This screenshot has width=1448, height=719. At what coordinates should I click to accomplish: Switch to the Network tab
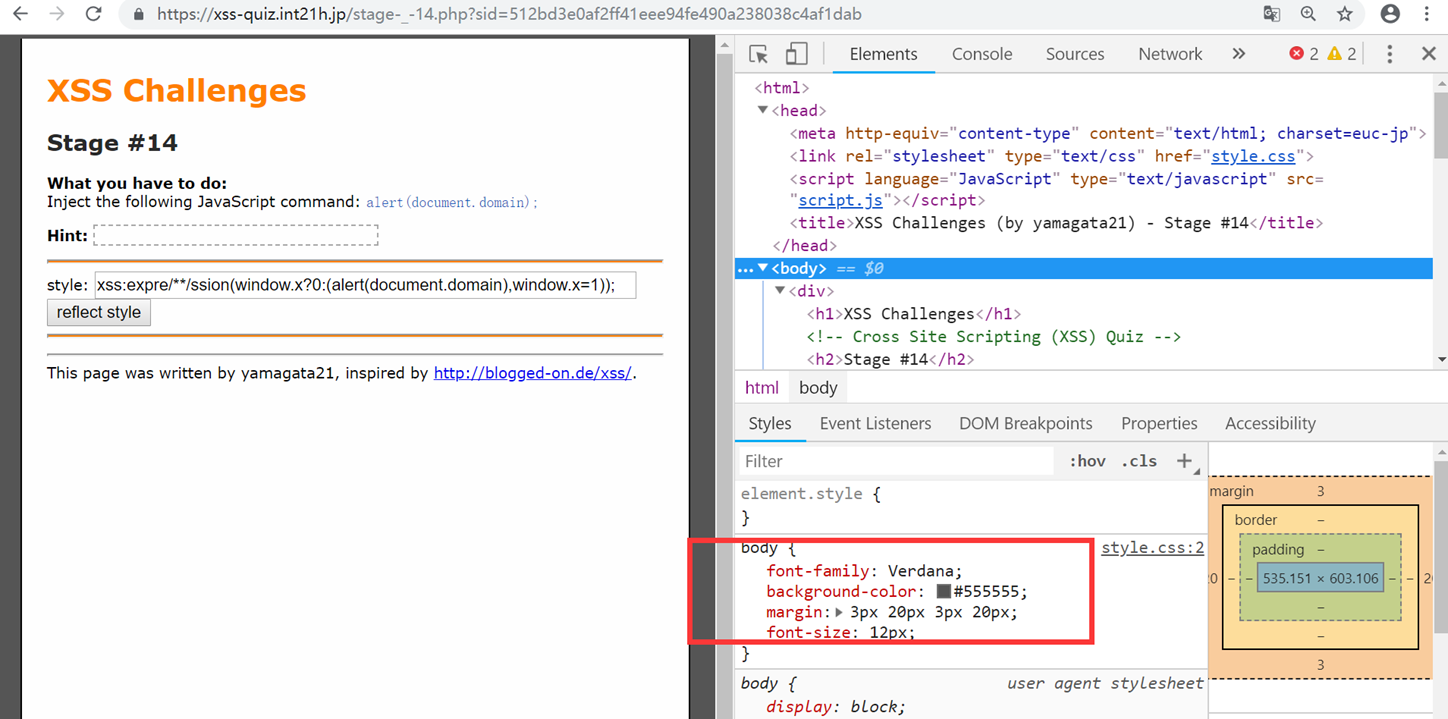[x=1170, y=54]
